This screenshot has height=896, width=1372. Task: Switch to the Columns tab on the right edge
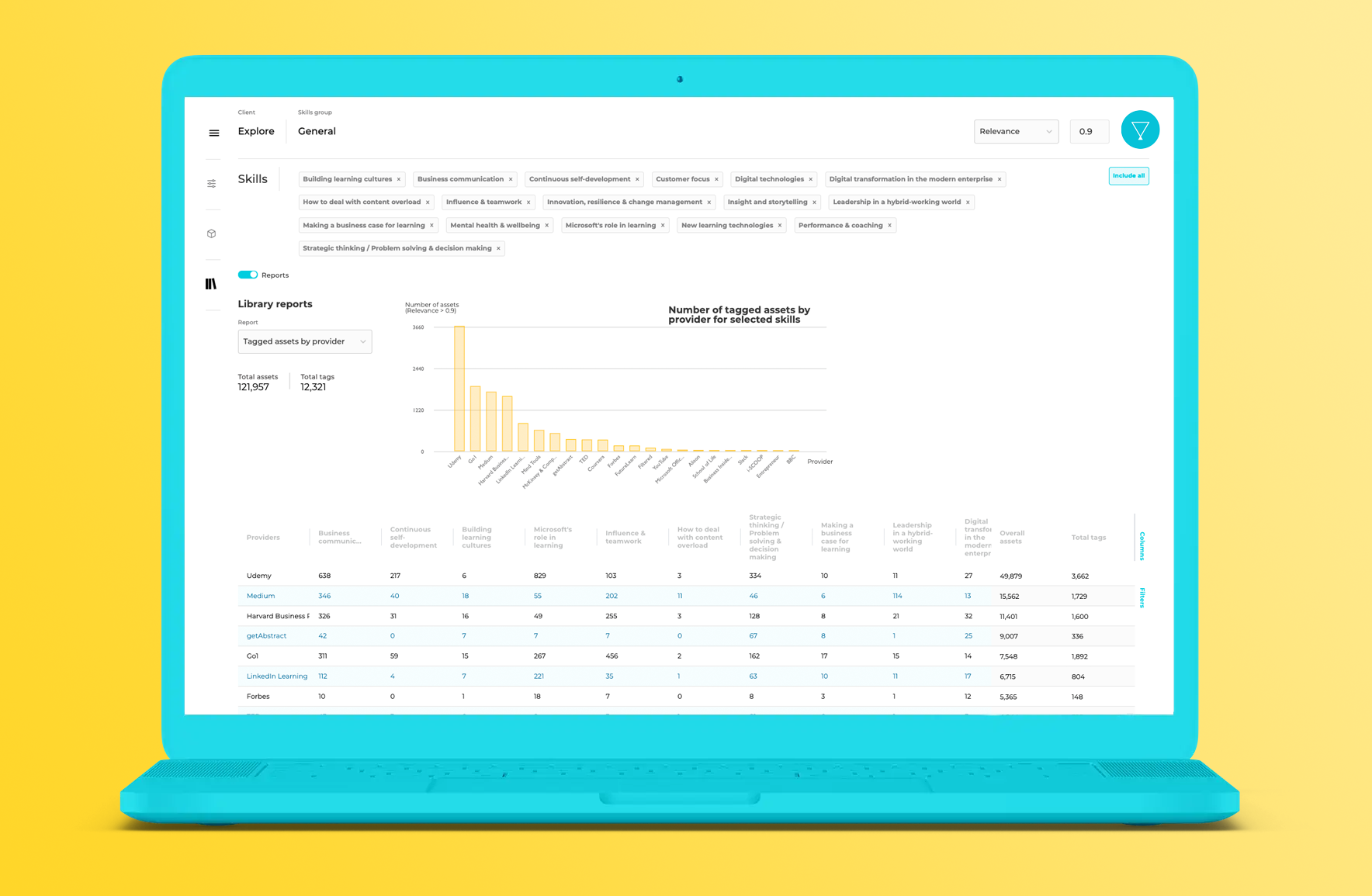[1141, 545]
